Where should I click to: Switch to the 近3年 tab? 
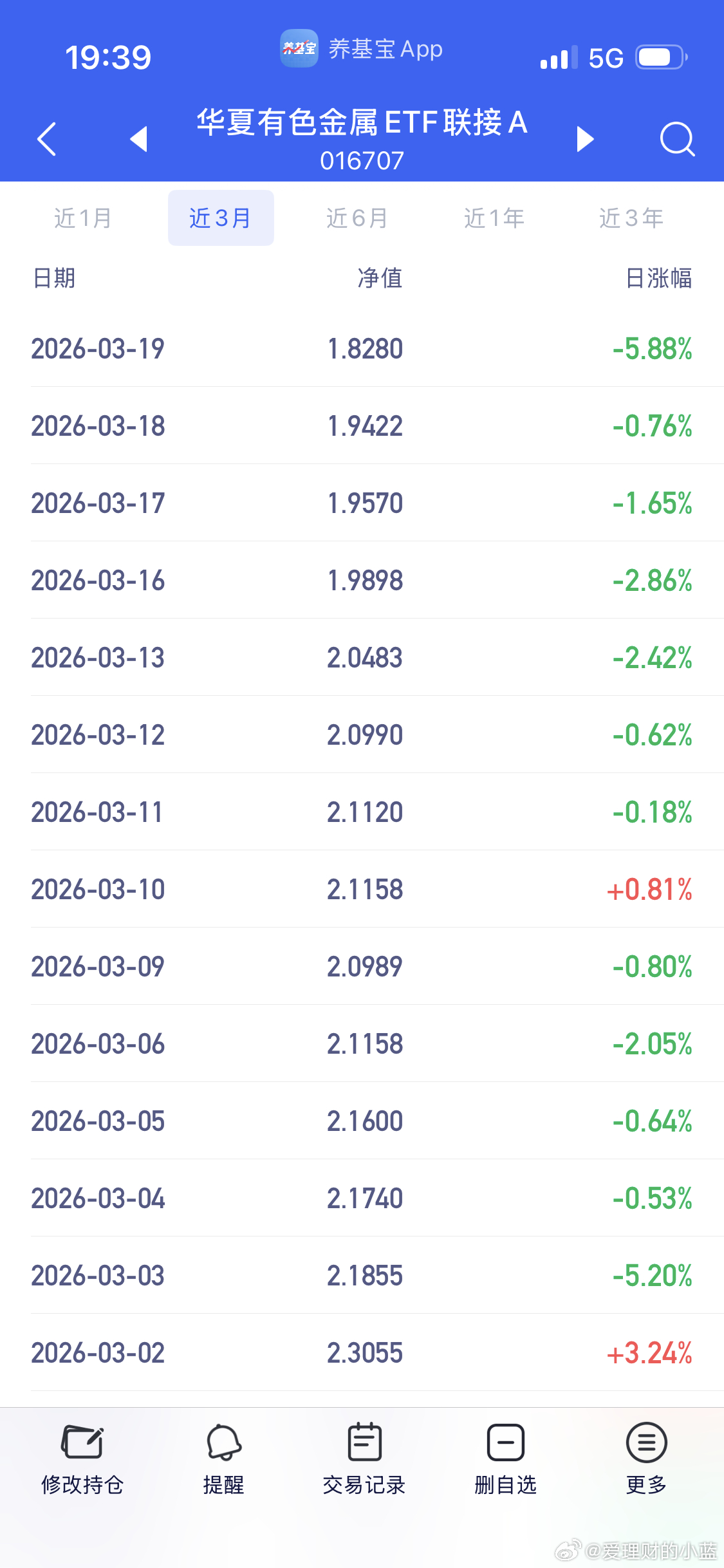pyautogui.click(x=631, y=218)
